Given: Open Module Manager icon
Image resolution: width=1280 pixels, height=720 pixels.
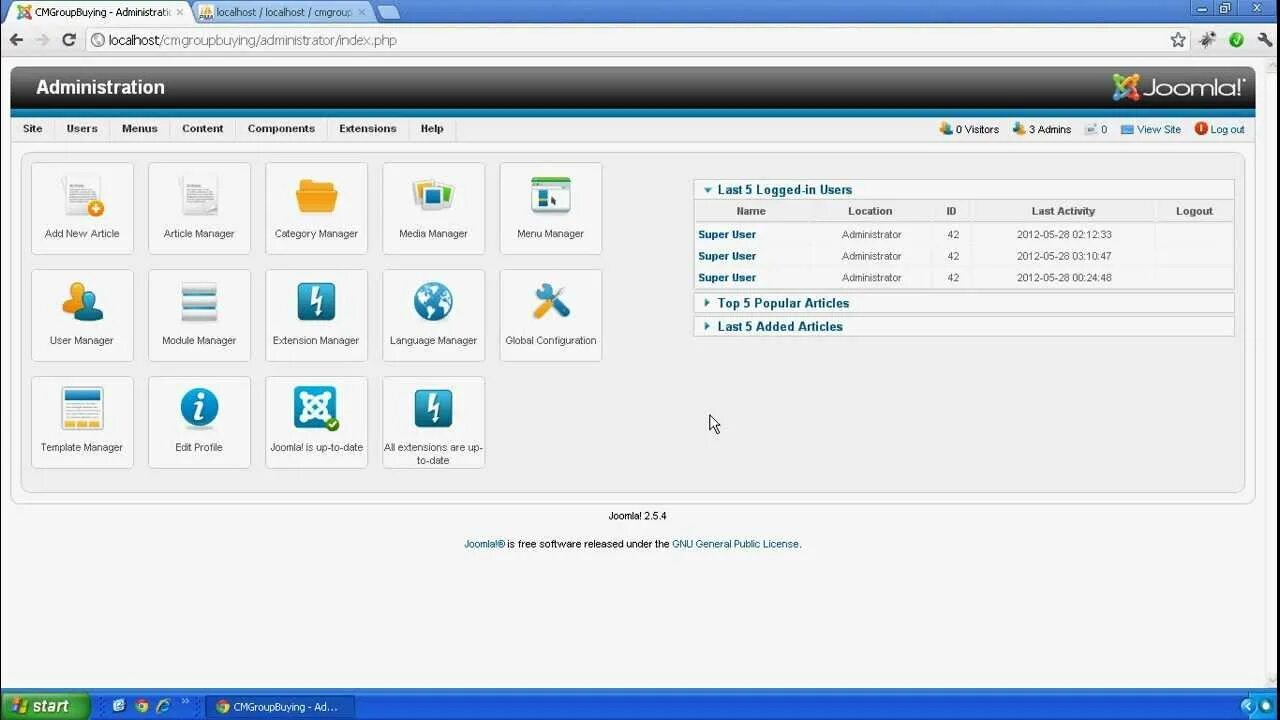Looking at the screenshot, I should (199, 315).
